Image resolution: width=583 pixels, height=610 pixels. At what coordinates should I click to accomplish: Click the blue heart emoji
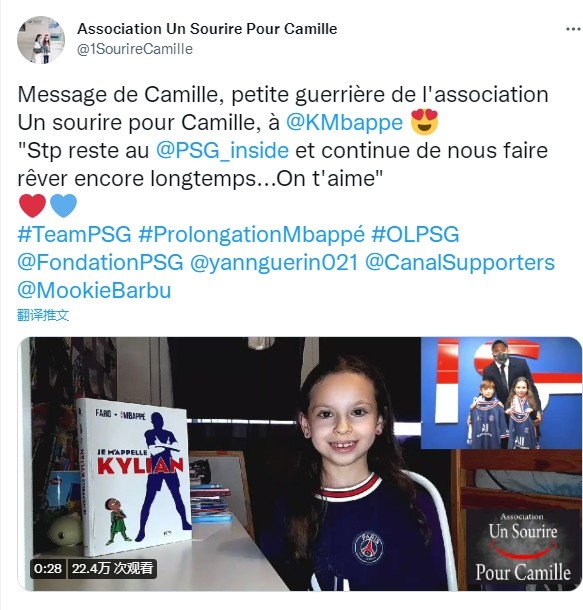click(x=63, y=206)
